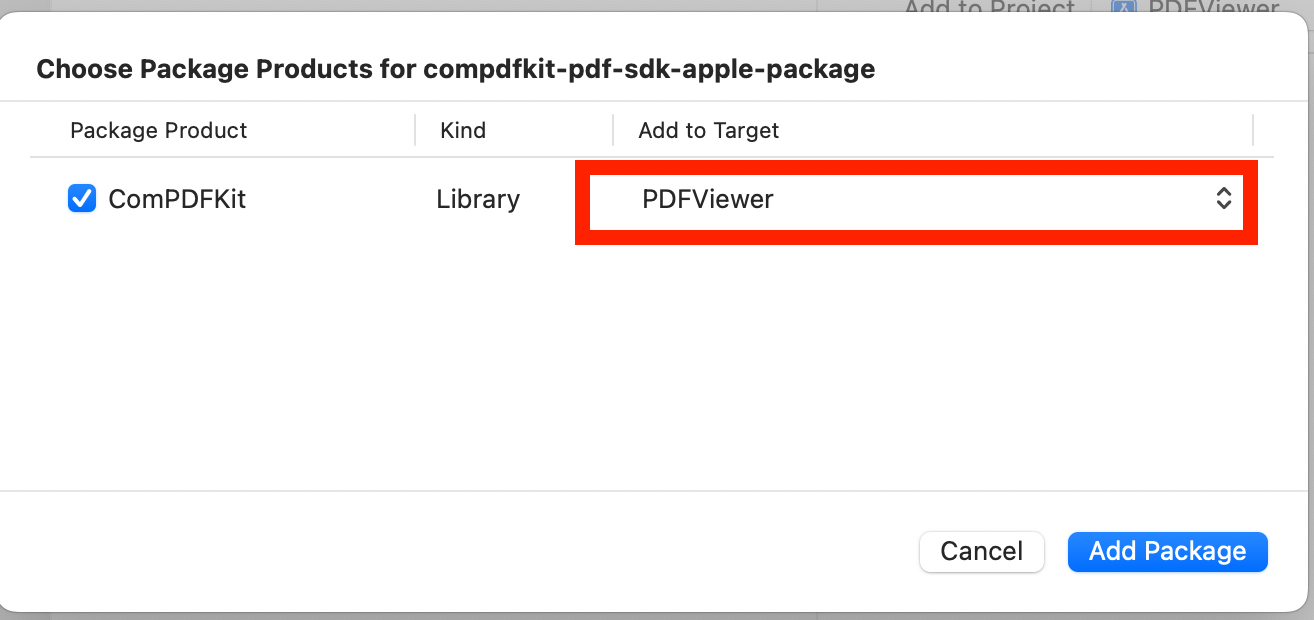Click the Library kind cell
The width and height of the screenshot is (1314, 620).
[x=478, y=199]
